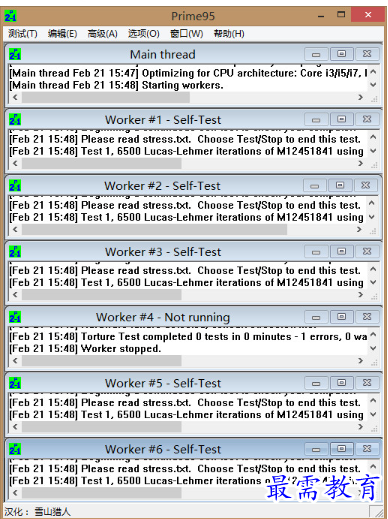
Task: Click the Worker #1 window icon
Action: 15,119
